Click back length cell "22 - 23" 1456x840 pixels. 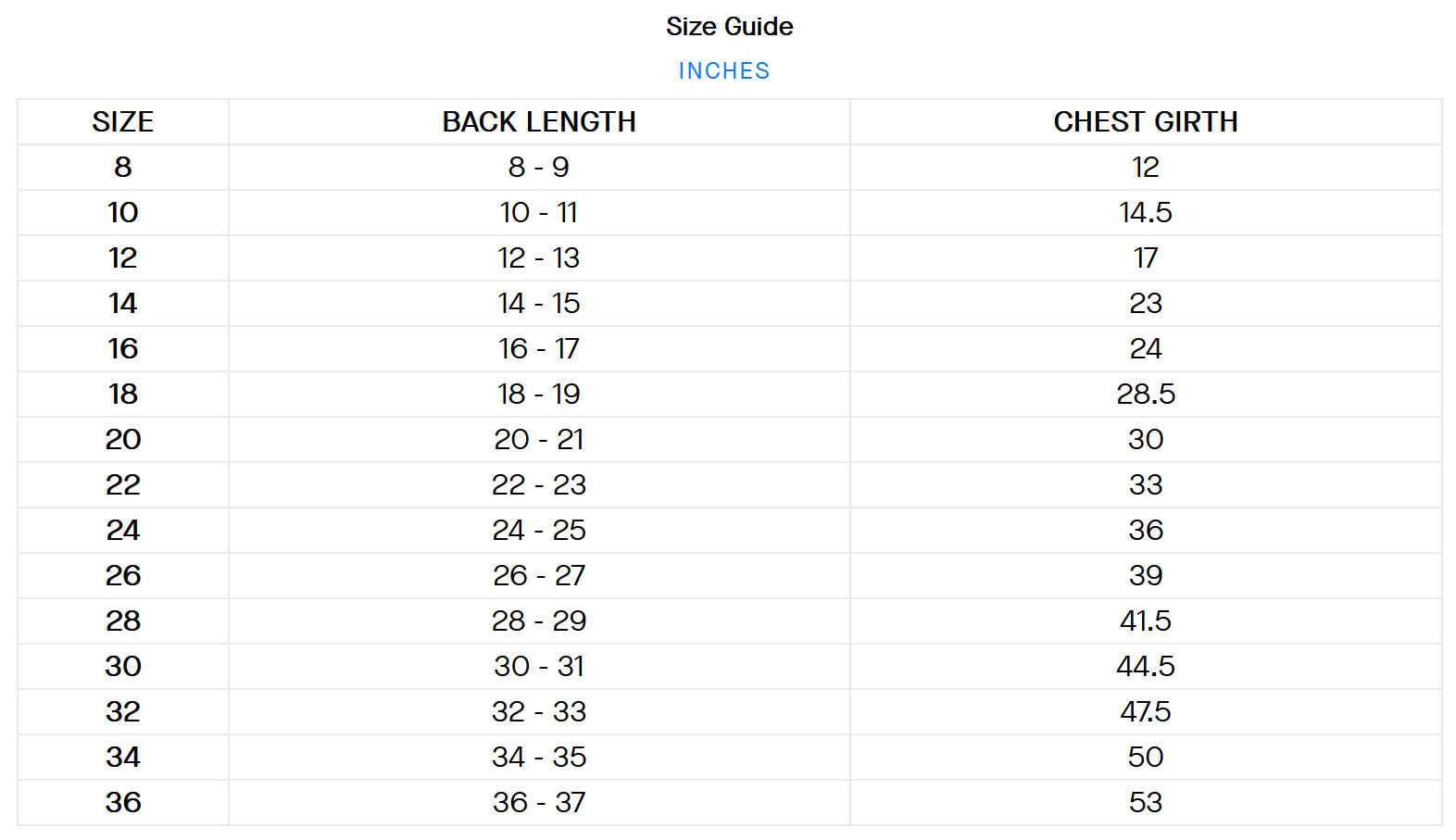pos(539,485)
